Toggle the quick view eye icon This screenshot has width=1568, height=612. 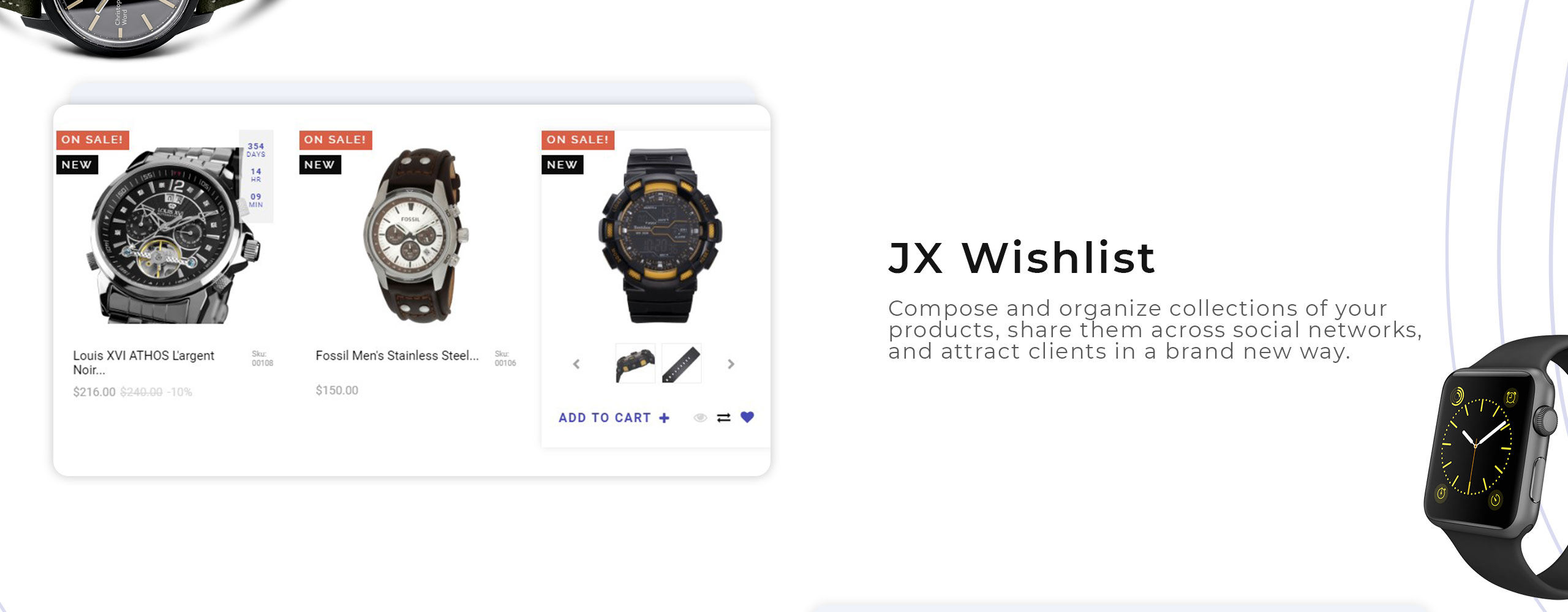[x=700, y=418]
